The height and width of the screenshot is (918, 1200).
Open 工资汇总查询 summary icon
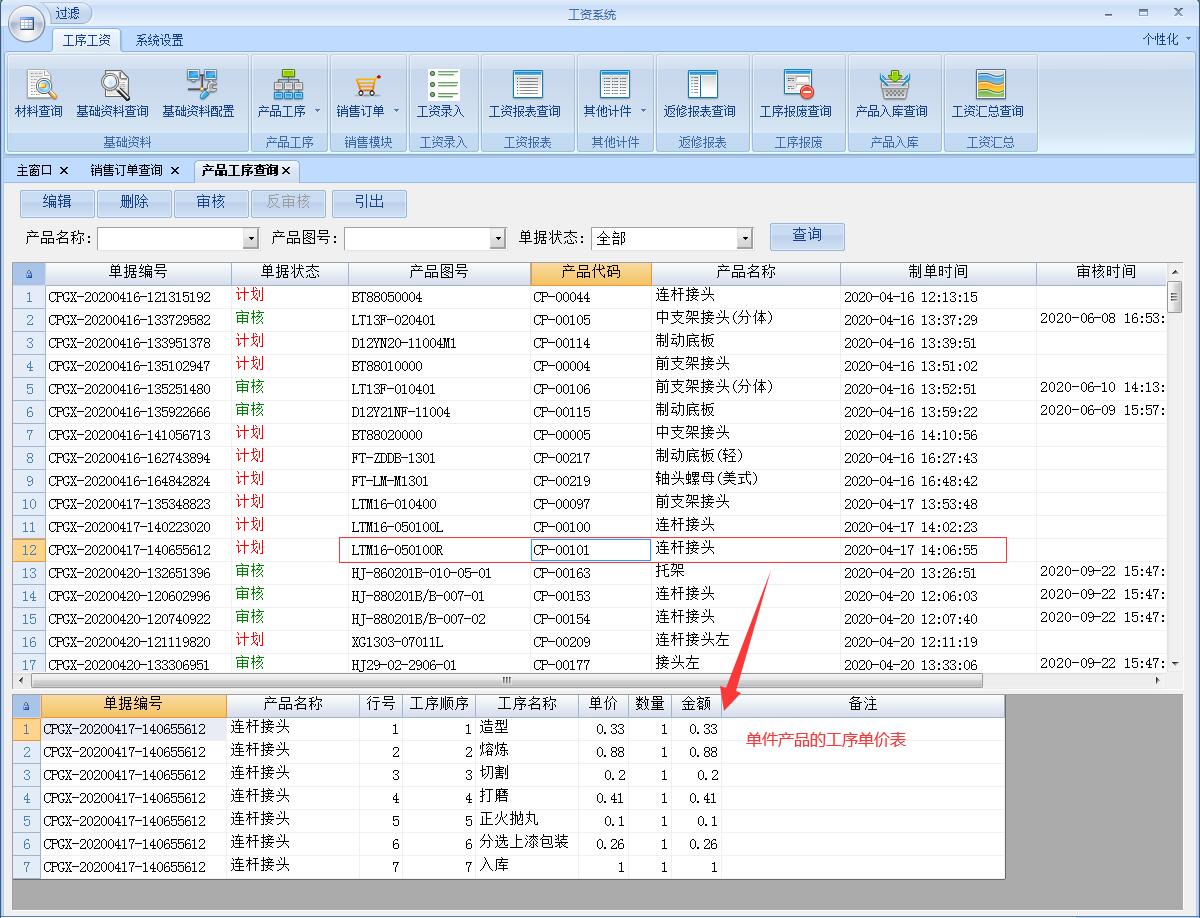click(987, 86)
